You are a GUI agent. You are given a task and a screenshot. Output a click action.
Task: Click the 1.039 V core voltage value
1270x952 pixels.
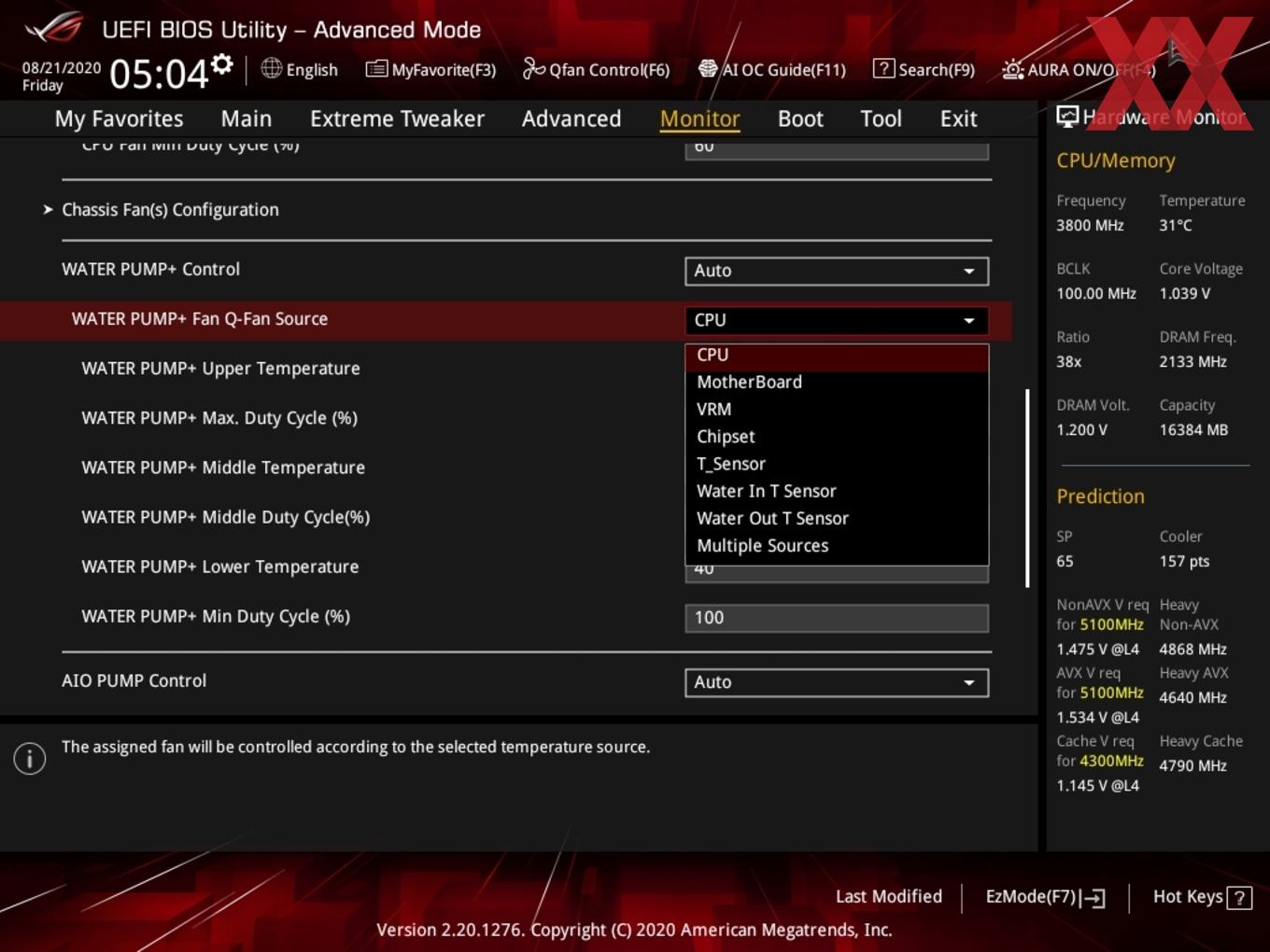tap(1184, 293)
